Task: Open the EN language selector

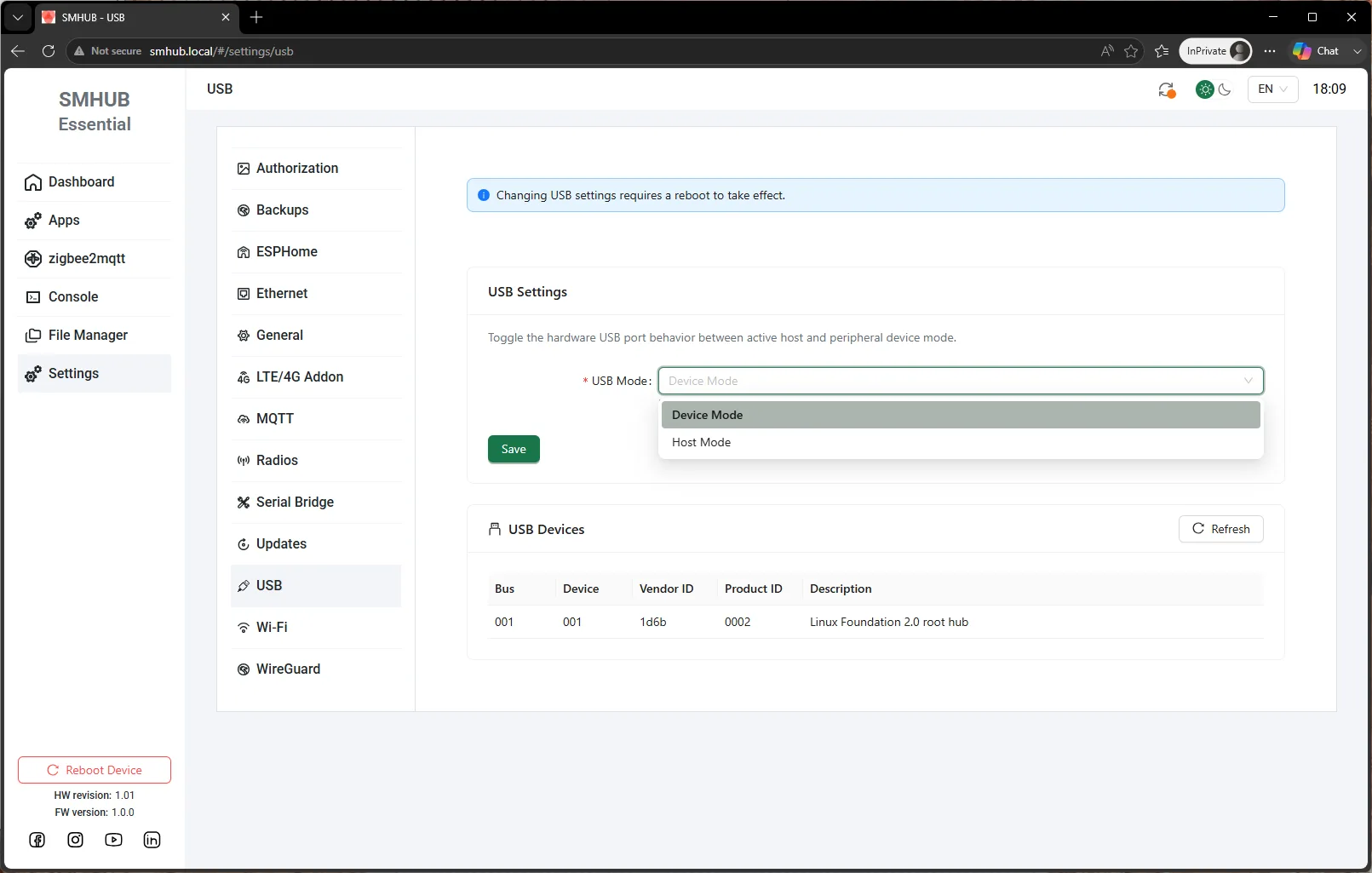Action: pyautogui.click(x=1272, y=89)
